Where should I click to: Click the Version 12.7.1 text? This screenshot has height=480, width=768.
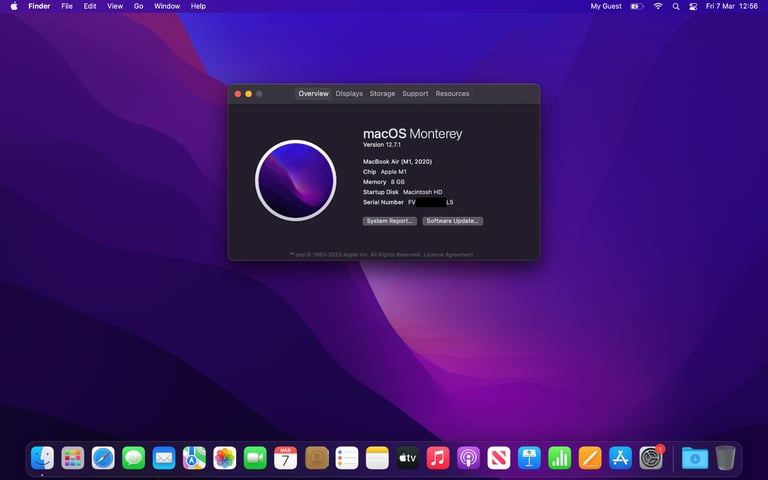pyautogui.click(x=382, y=145)
